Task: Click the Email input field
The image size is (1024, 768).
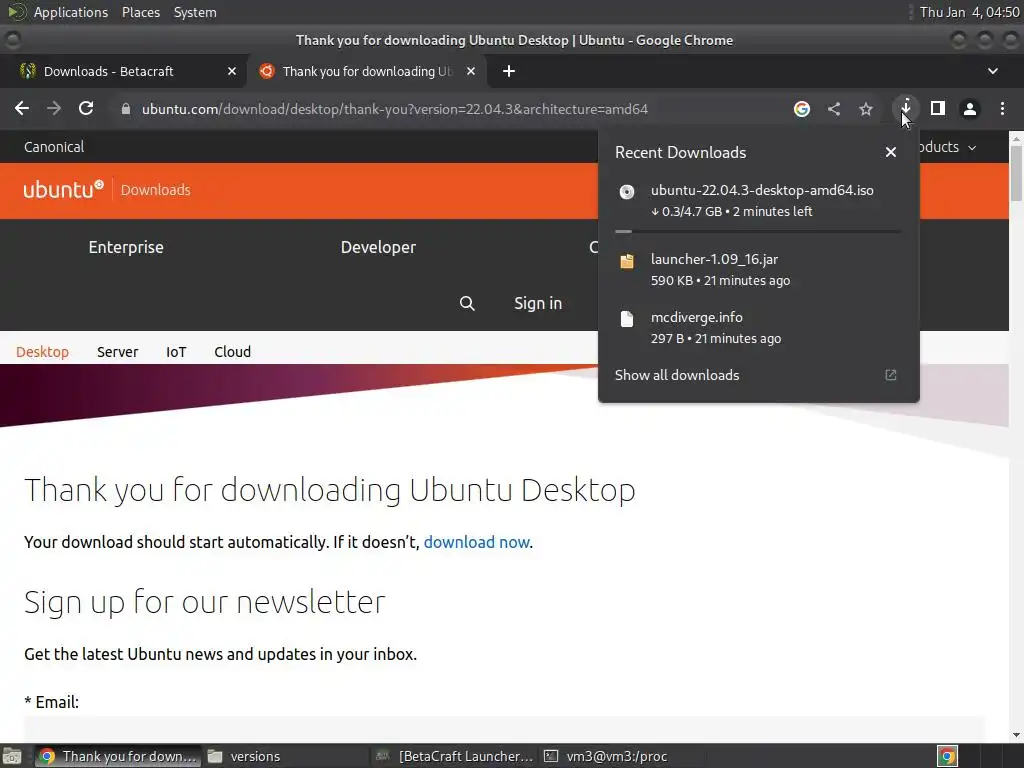Action: [504, 728]
